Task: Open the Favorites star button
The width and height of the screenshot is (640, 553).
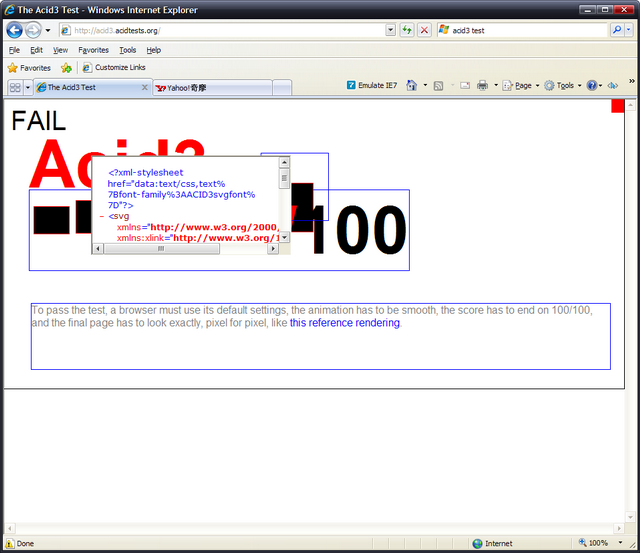Action: [x=29, y=68]
